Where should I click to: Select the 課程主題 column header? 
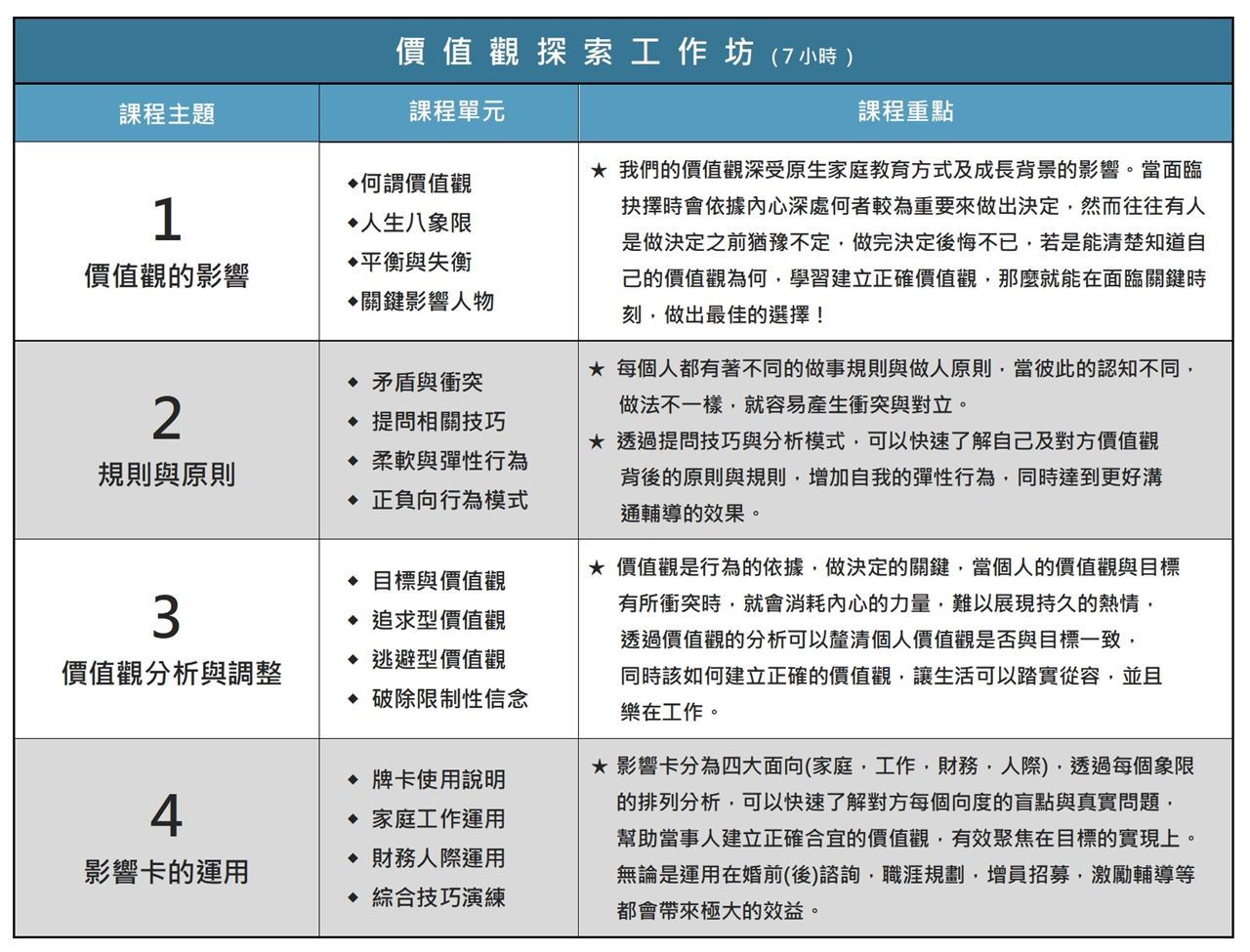[167, 114]
